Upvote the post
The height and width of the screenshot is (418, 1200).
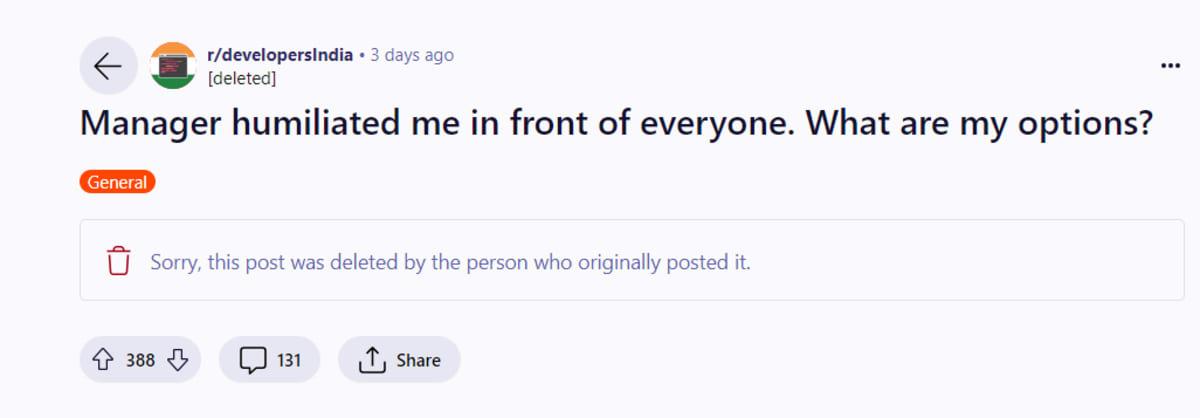tap(102, 360)
